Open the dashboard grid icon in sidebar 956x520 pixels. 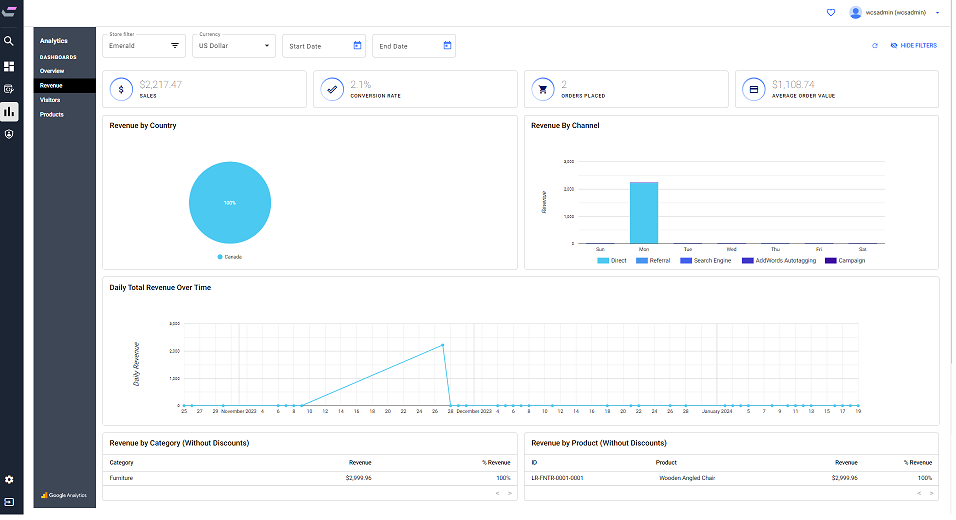pyautogui.click(x=9, y=66)
